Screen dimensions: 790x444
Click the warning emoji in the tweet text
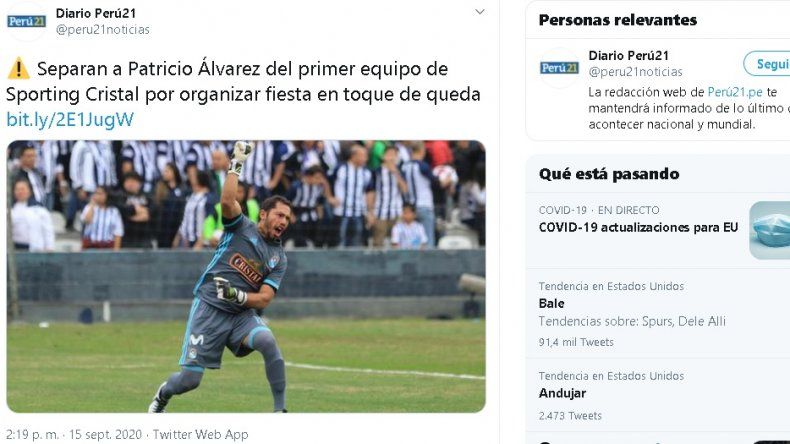pos(19,69)
